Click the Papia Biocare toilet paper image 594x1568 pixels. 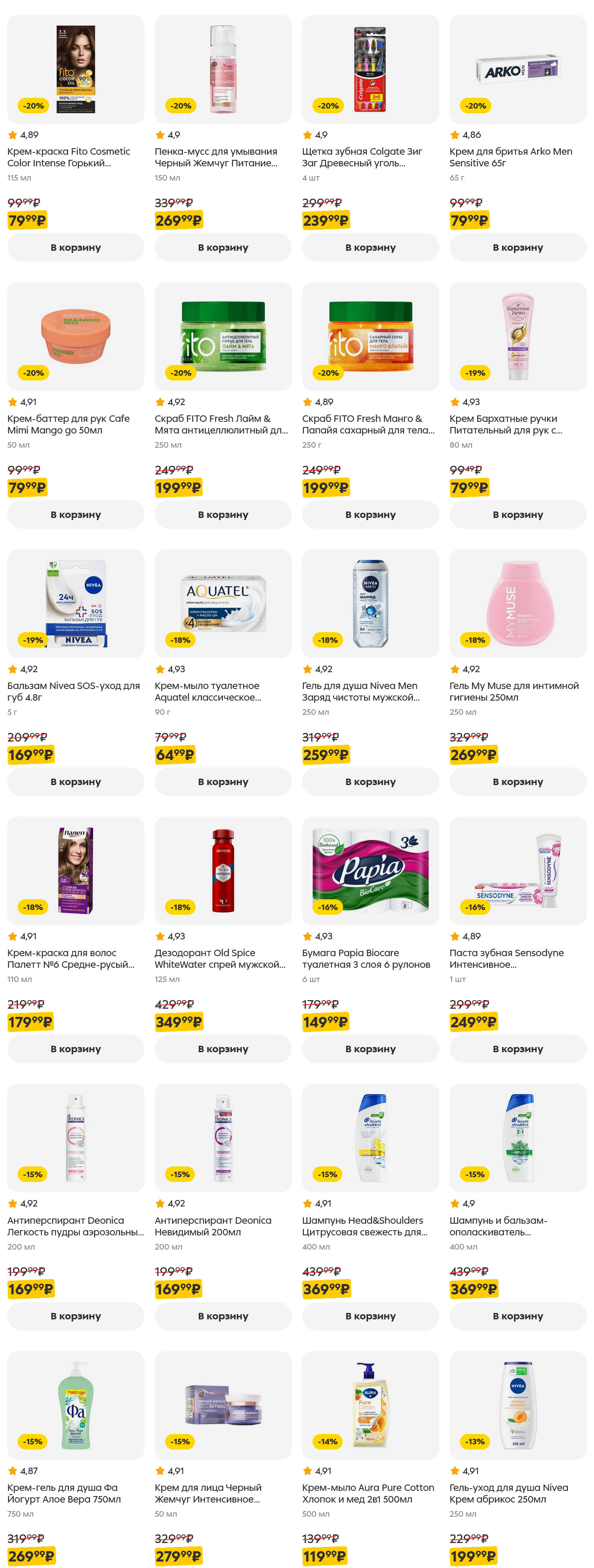(x=370, y=870)
